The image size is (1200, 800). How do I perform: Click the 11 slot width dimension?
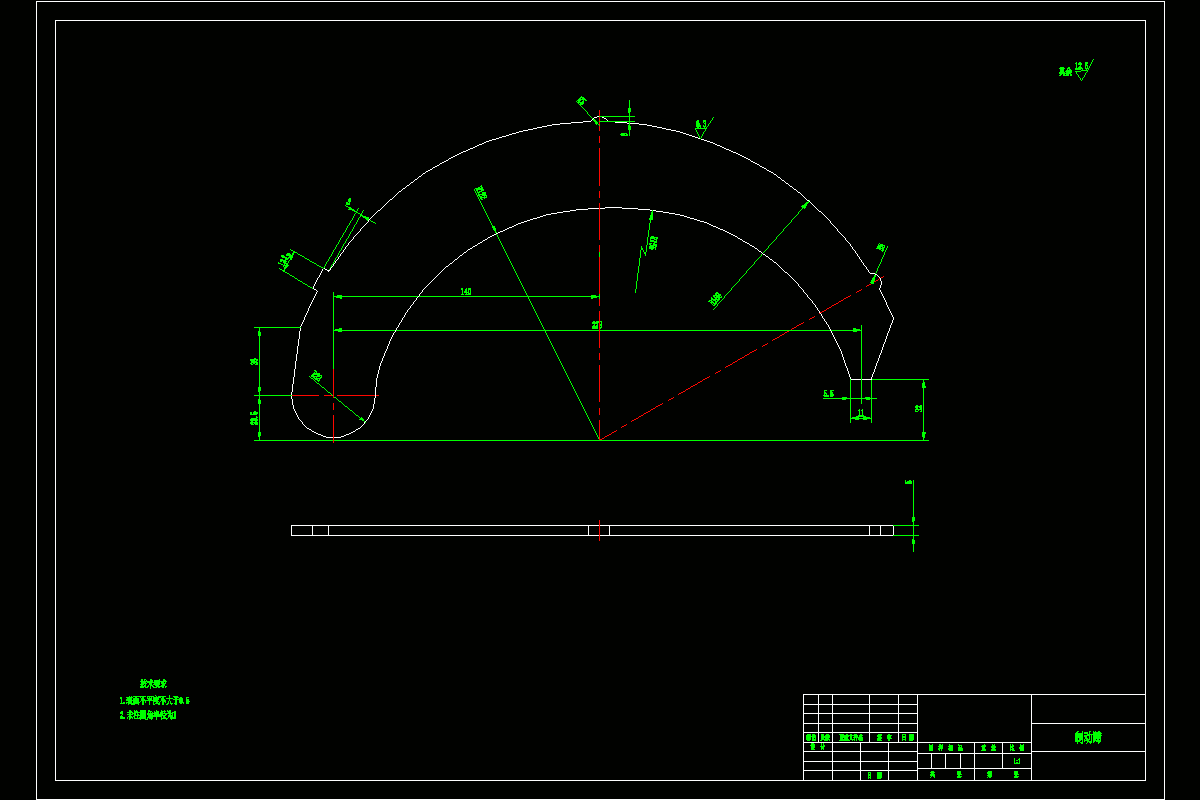[x=860, y=412]
